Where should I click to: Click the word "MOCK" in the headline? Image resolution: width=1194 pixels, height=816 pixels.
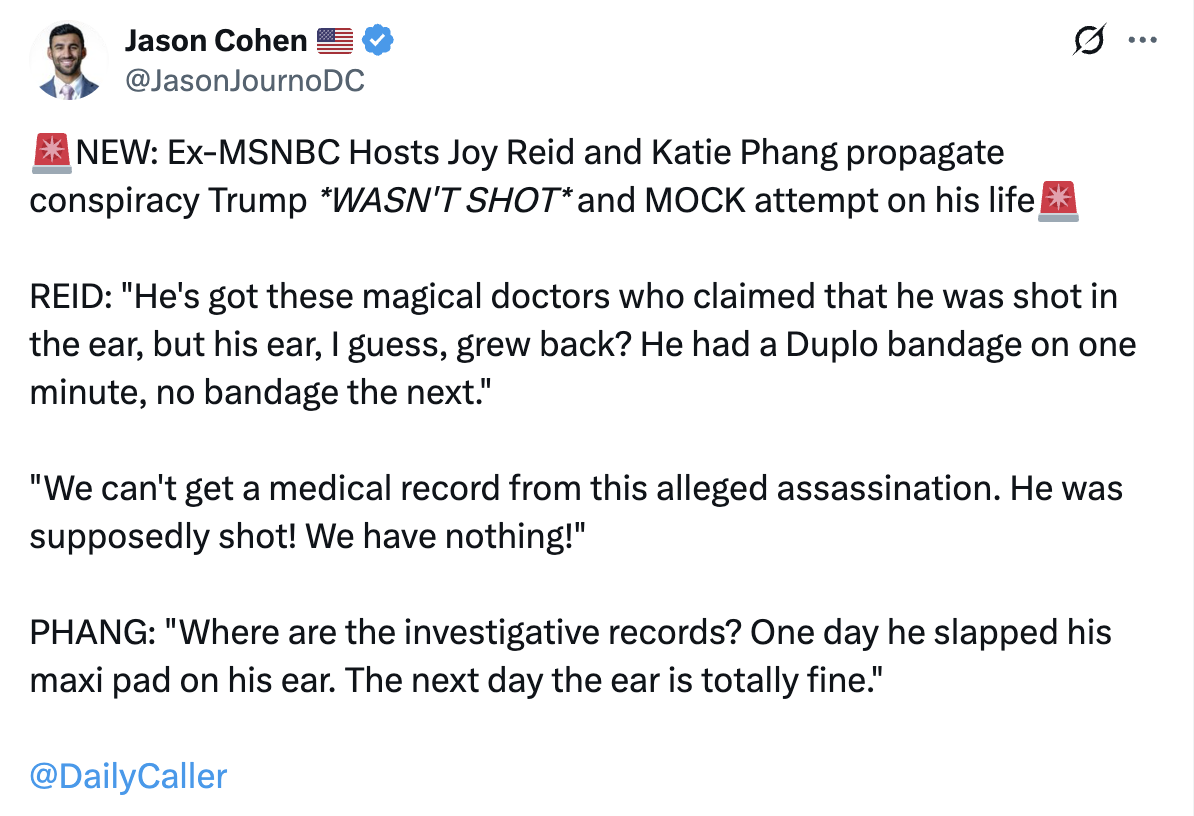(694, 200)
